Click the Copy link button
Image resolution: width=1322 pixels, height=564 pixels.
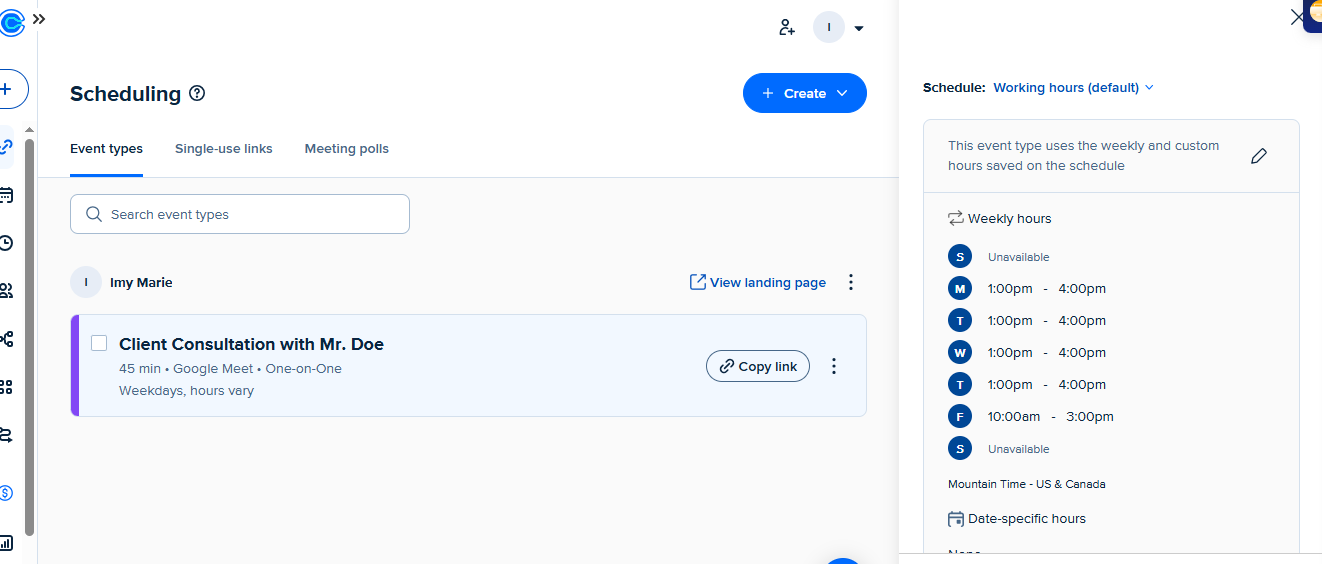pyautogui.click(x=758, y=367)
